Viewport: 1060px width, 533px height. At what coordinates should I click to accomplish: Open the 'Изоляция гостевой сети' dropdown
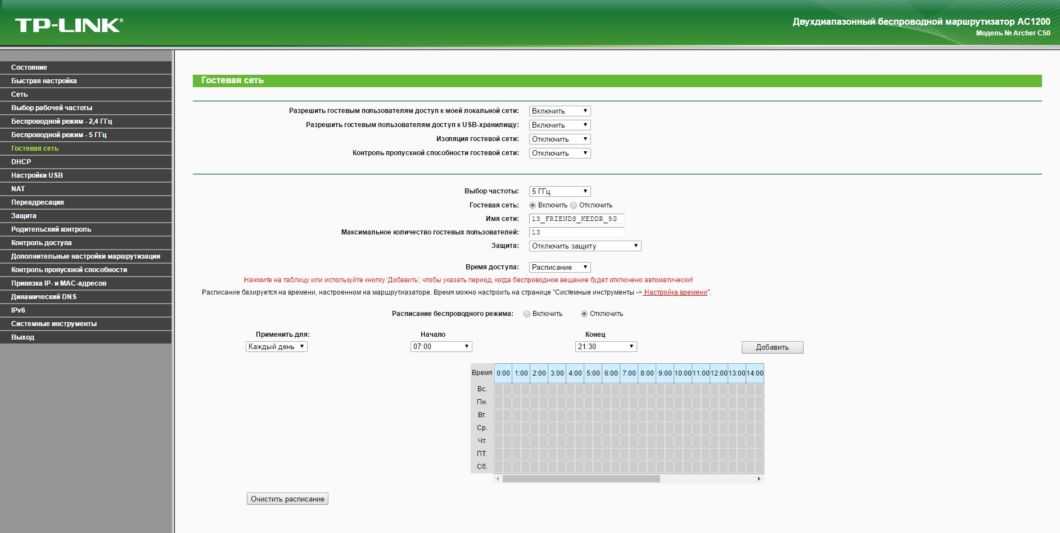[x=559, y=139]
